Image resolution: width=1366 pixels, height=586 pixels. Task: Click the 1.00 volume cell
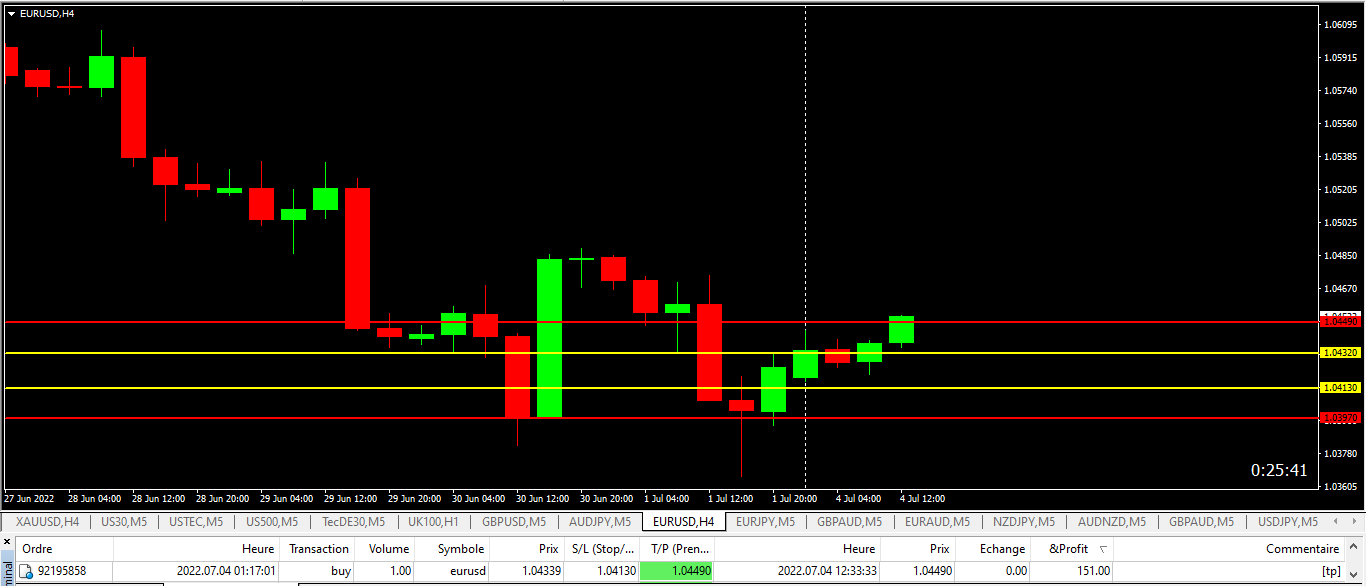click(399, 571)
